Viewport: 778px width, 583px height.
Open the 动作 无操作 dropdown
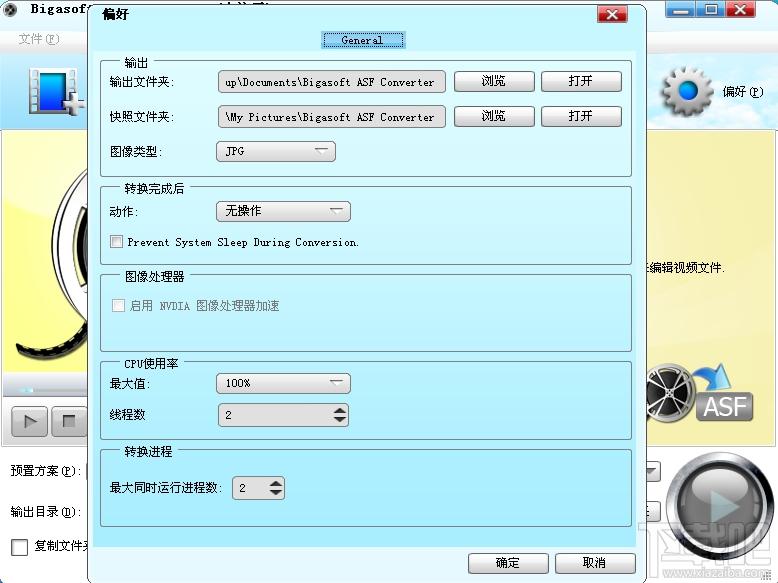click(283, 212)
